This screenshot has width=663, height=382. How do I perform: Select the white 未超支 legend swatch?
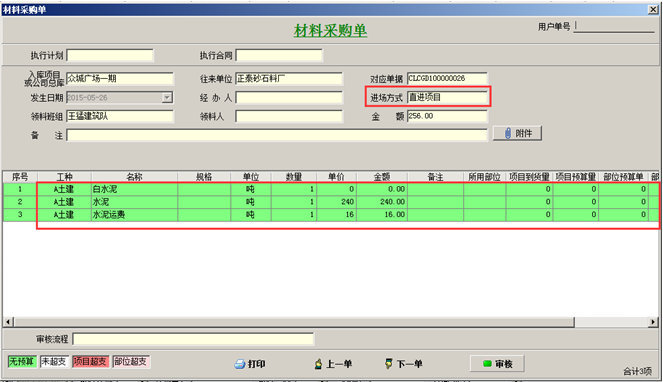pyautogui.click(x=54, y=362)
